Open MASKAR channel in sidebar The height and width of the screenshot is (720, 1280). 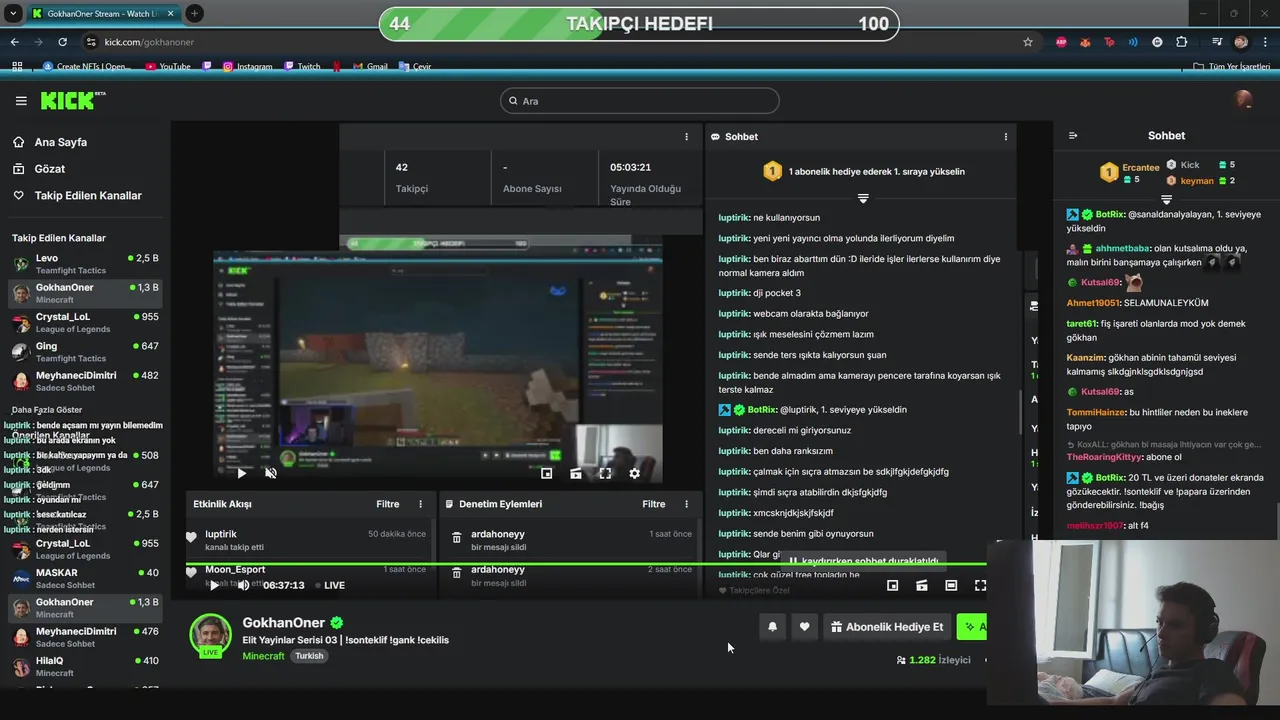coord(84,579)
